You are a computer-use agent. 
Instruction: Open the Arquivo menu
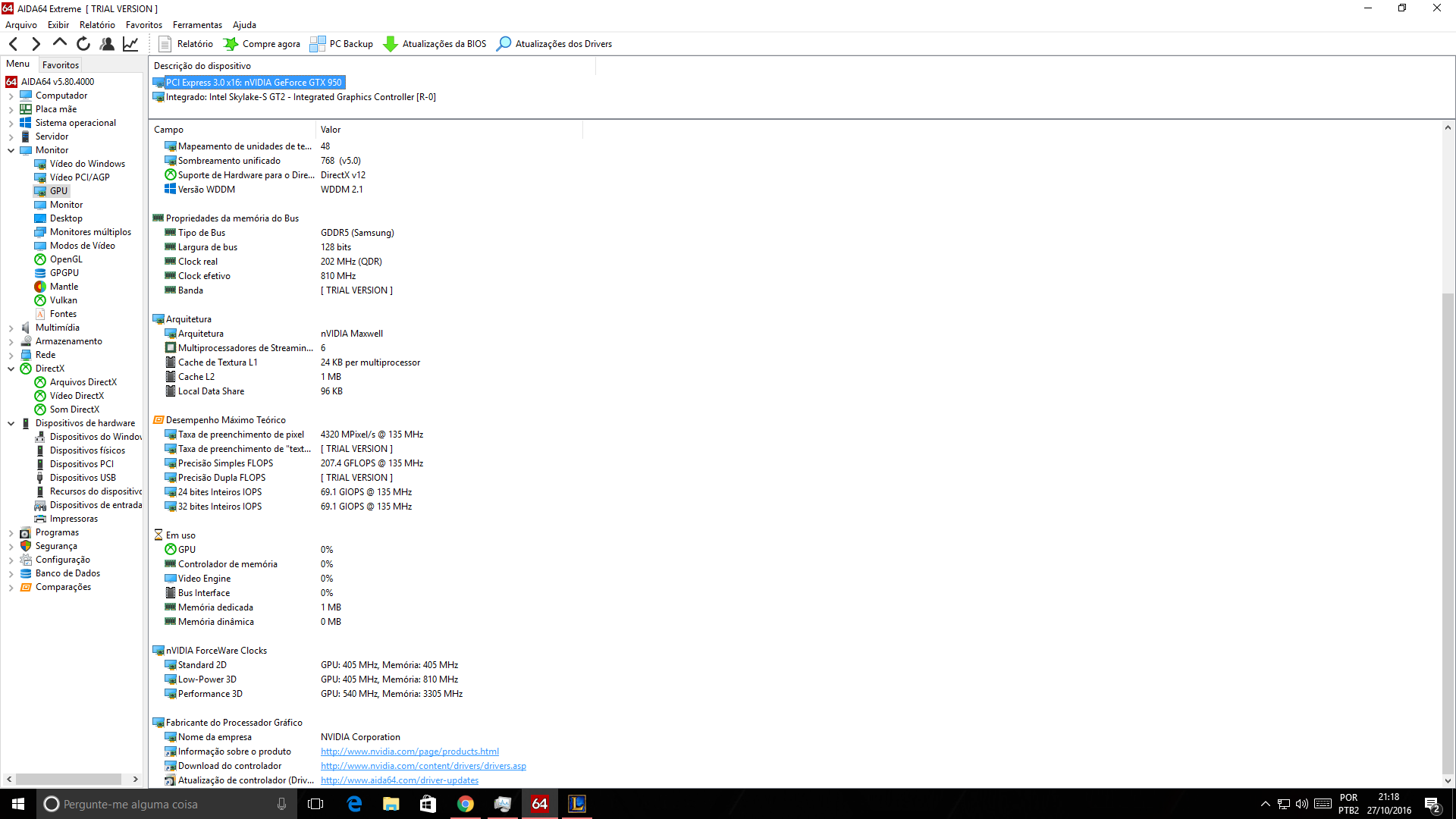tap(21, 25)
